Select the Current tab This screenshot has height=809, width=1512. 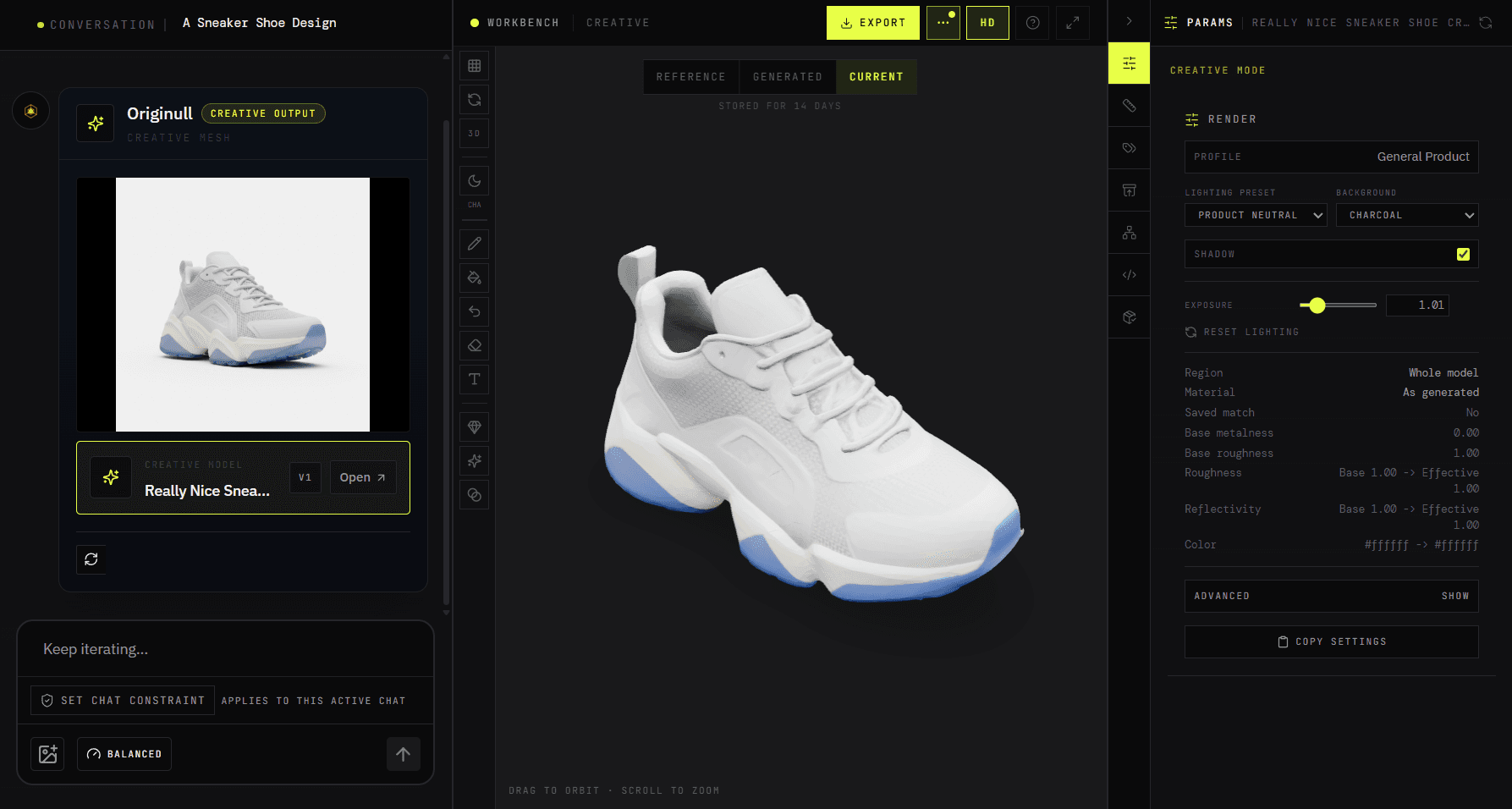(877, 77)
